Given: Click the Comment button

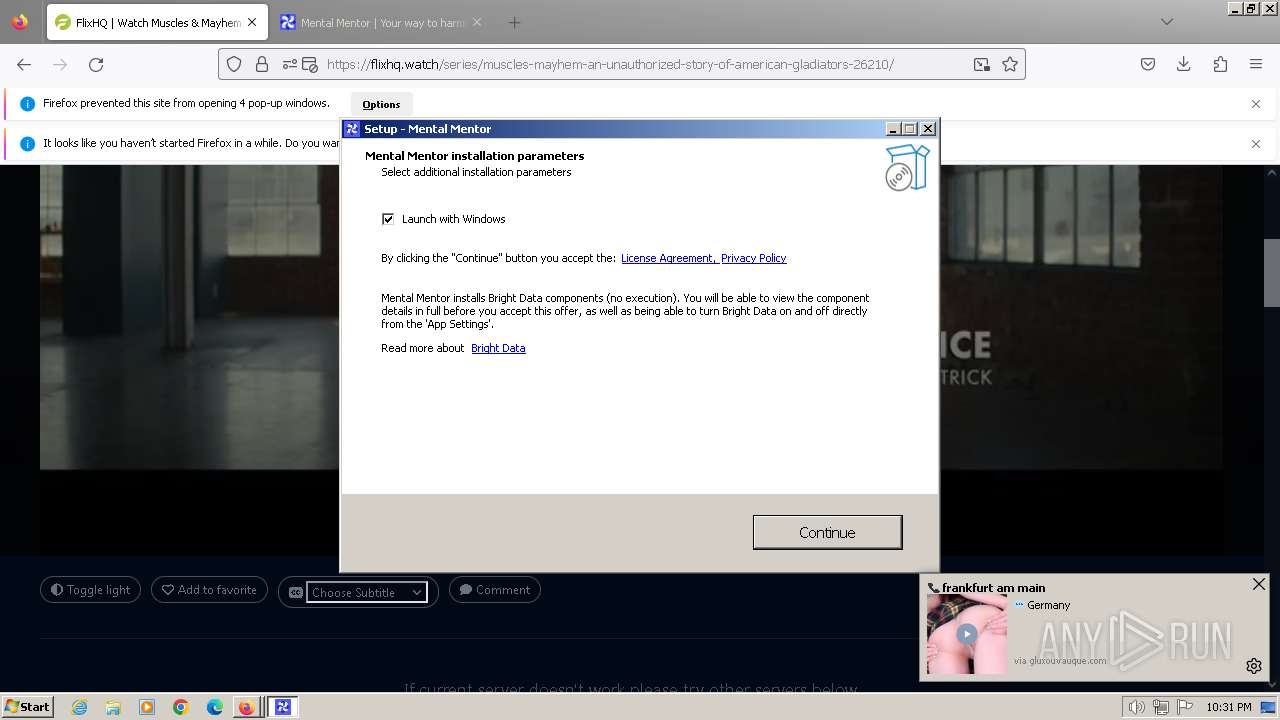Looking at the screenshot, I should point(495,590).
